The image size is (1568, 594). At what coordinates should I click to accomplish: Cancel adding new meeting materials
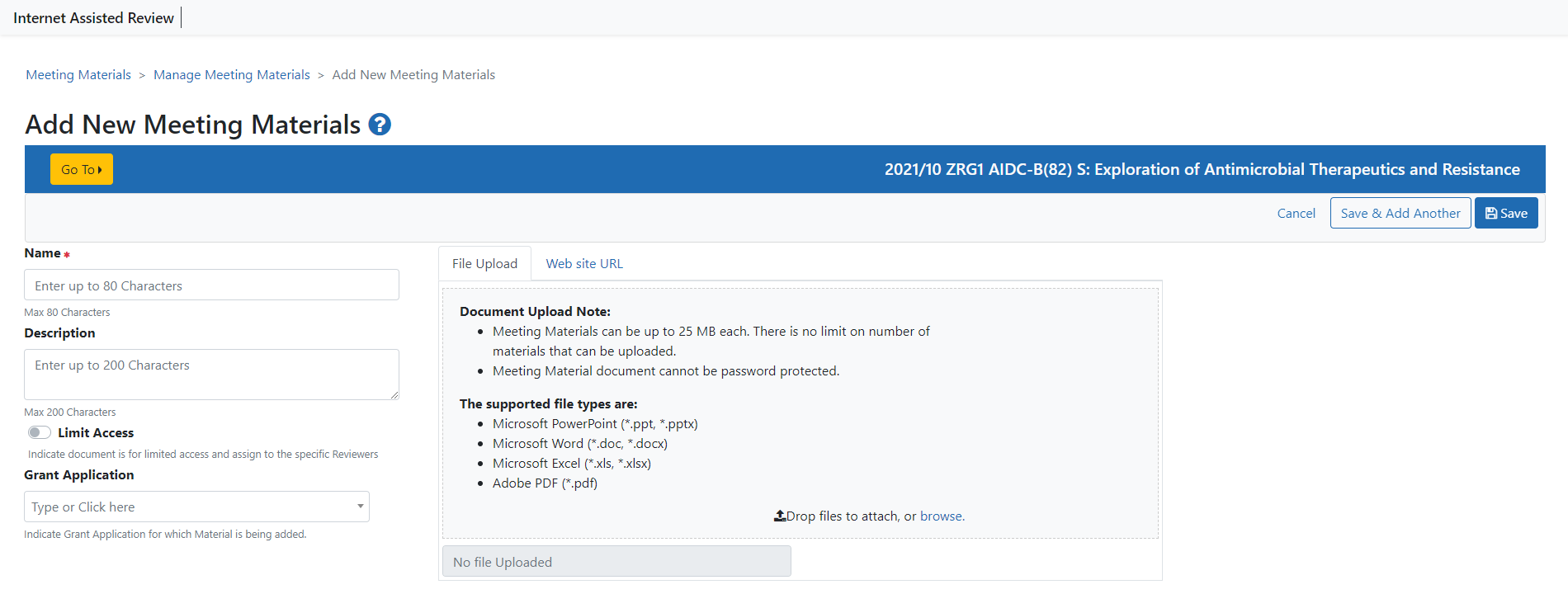pos(1296,213)
